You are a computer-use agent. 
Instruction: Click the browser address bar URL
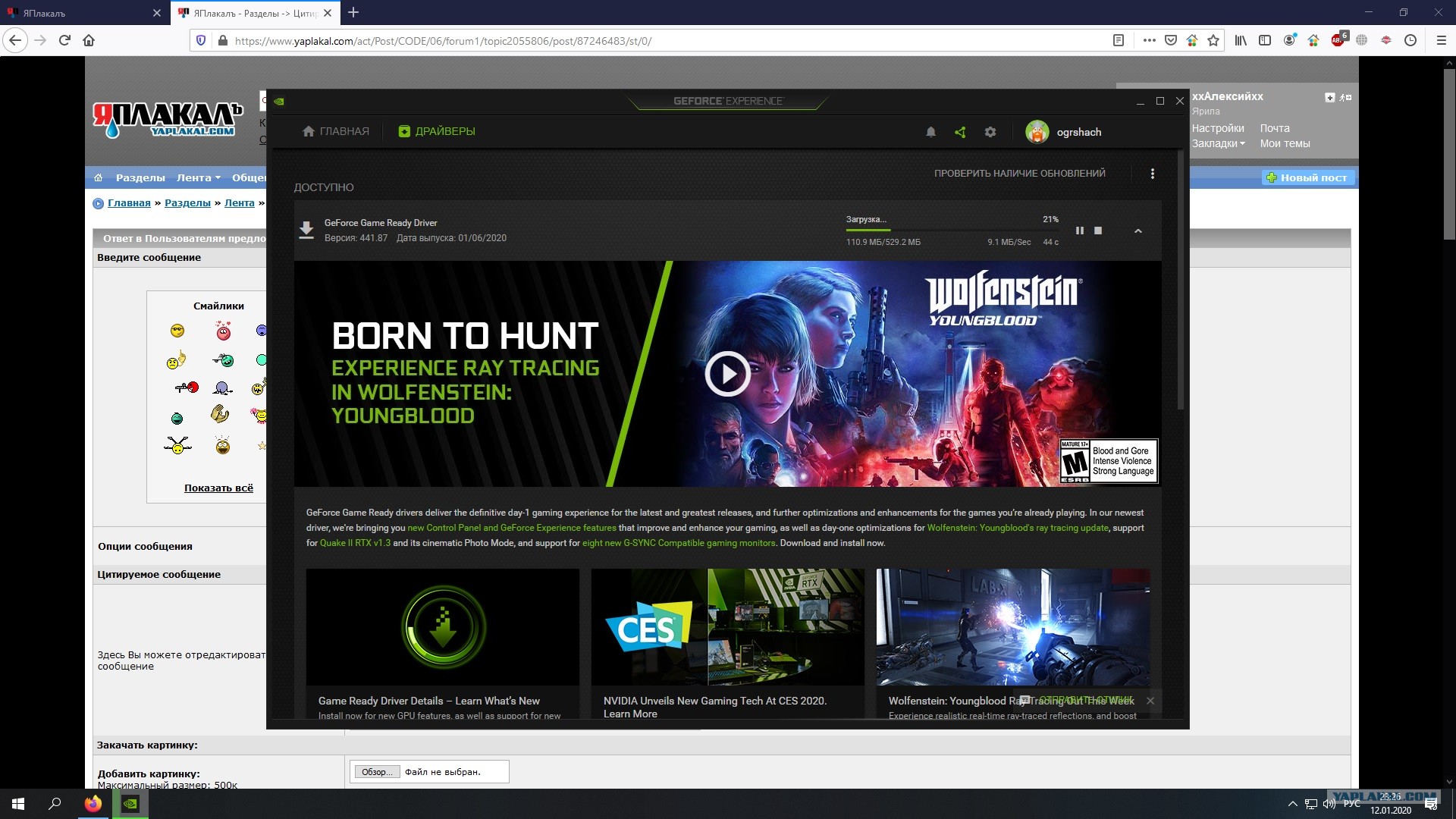click(444, 41)
